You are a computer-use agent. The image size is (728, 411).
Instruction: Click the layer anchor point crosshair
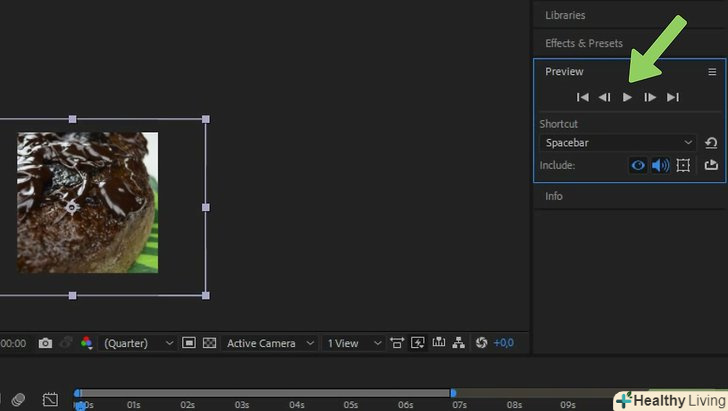click(71, 207)
